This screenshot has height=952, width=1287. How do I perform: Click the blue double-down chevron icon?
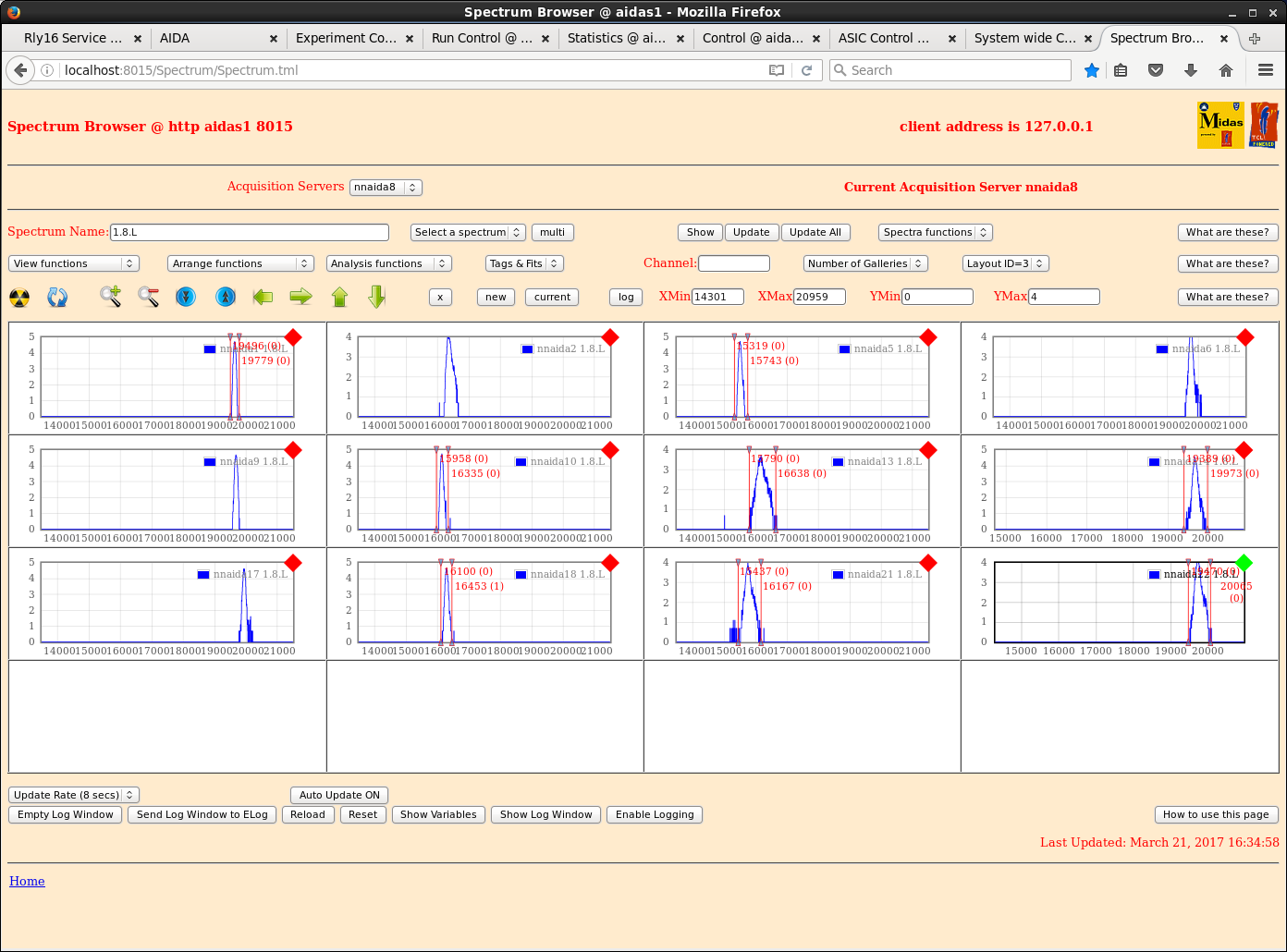pyautogui.click(x=186, y=297)
